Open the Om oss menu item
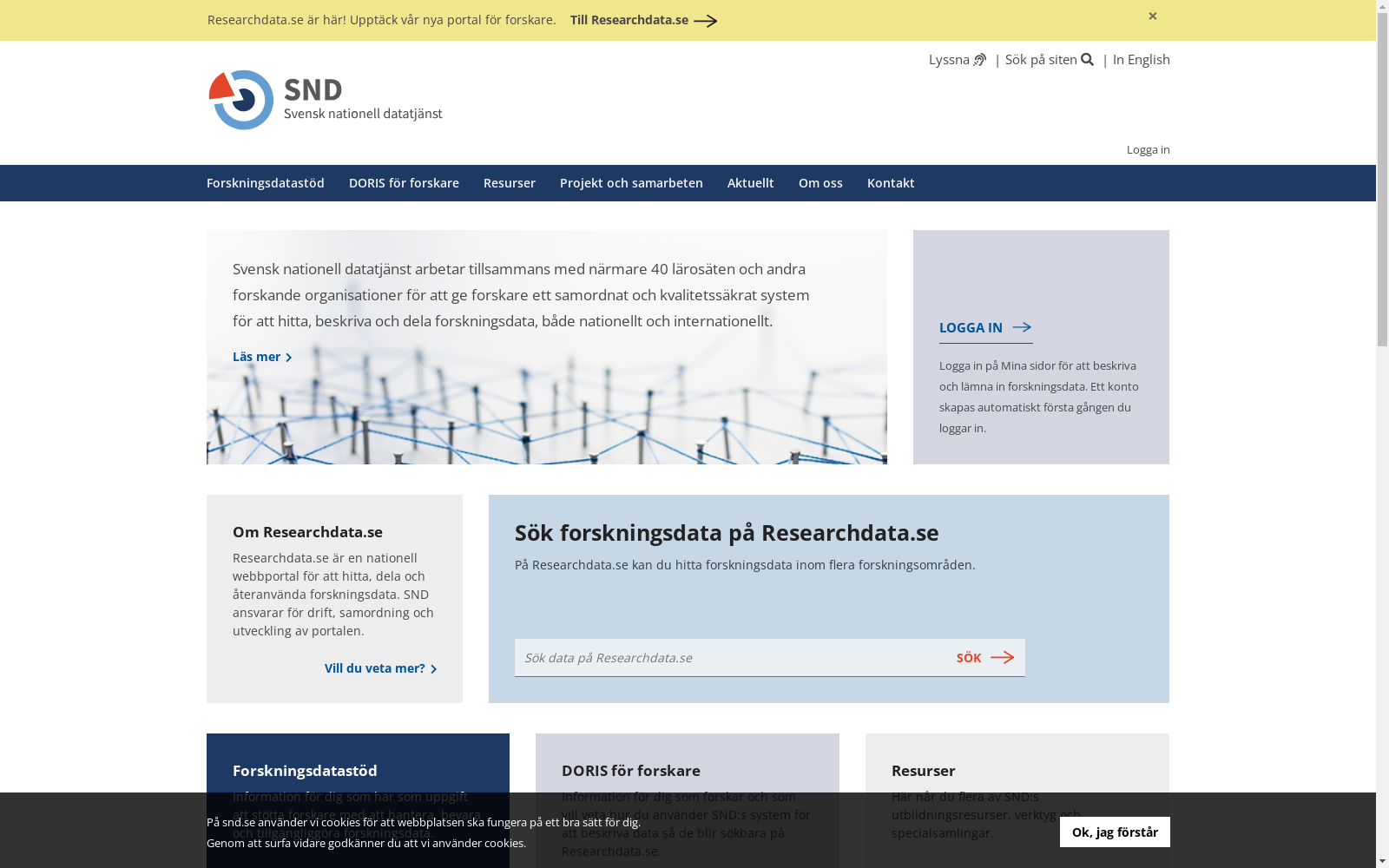This screenshot has height=868, width=1389. (820, 183)
